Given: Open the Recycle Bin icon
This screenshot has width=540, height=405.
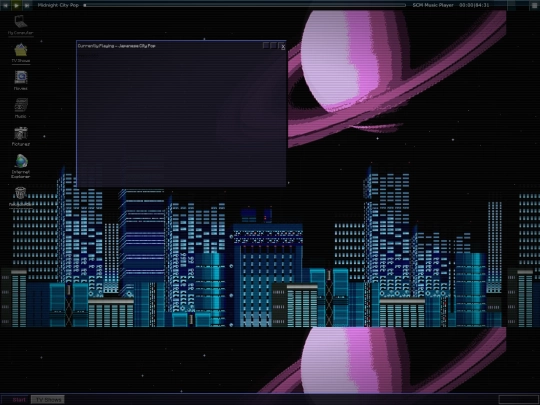Looking at the screenshot, I should (21, 197).
